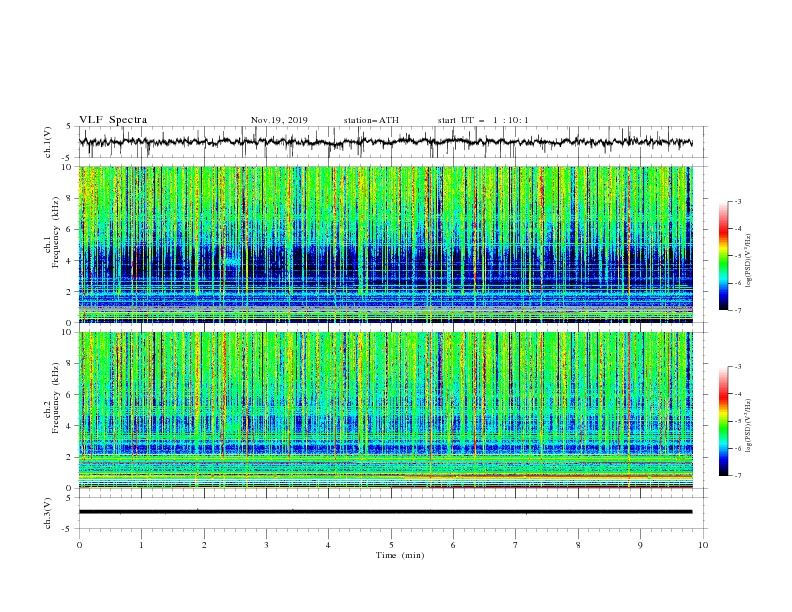Click the "VLF Spectra" plot title

pos(113,120)
